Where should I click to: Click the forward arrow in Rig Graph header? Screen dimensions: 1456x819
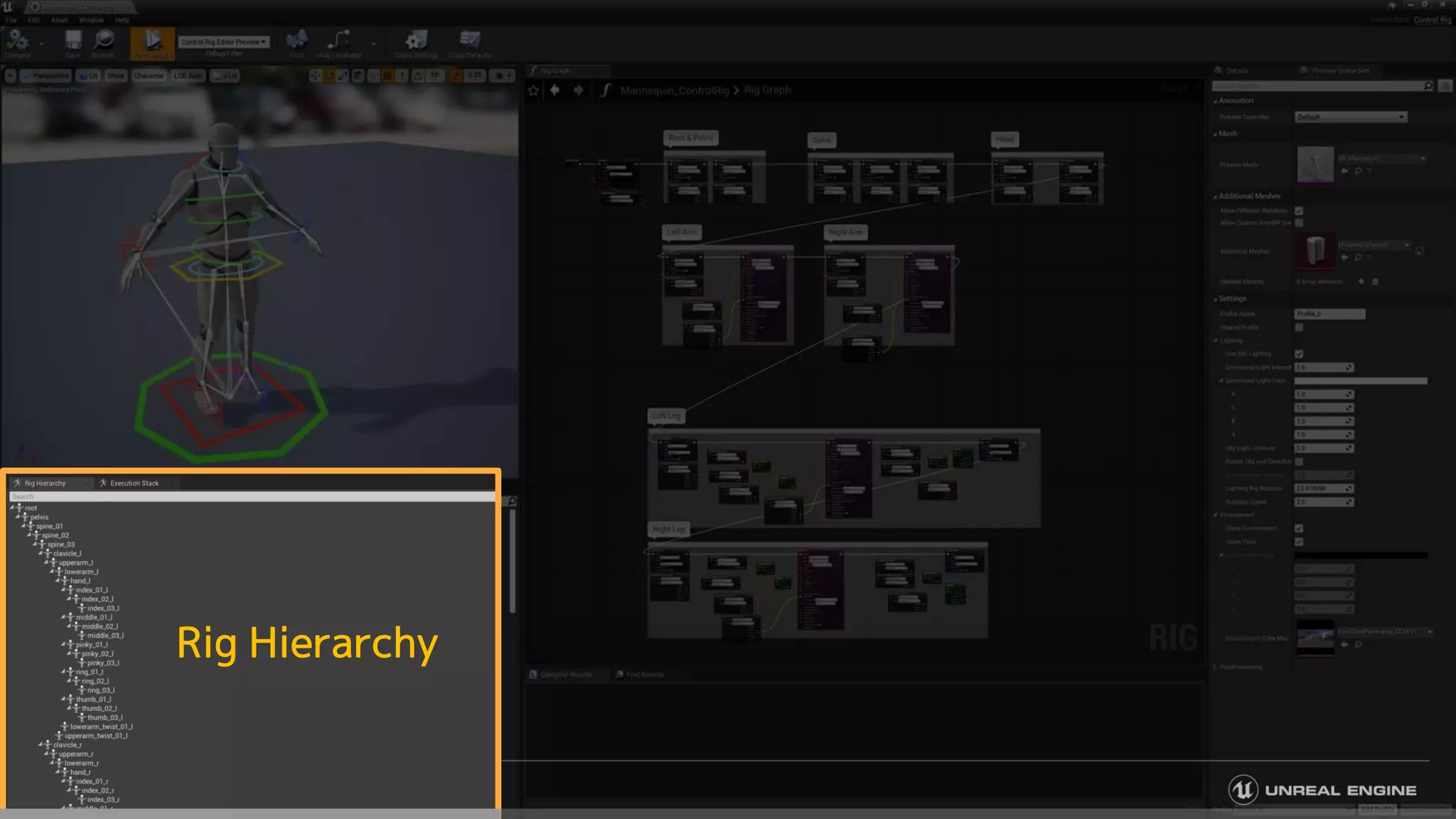578,90
